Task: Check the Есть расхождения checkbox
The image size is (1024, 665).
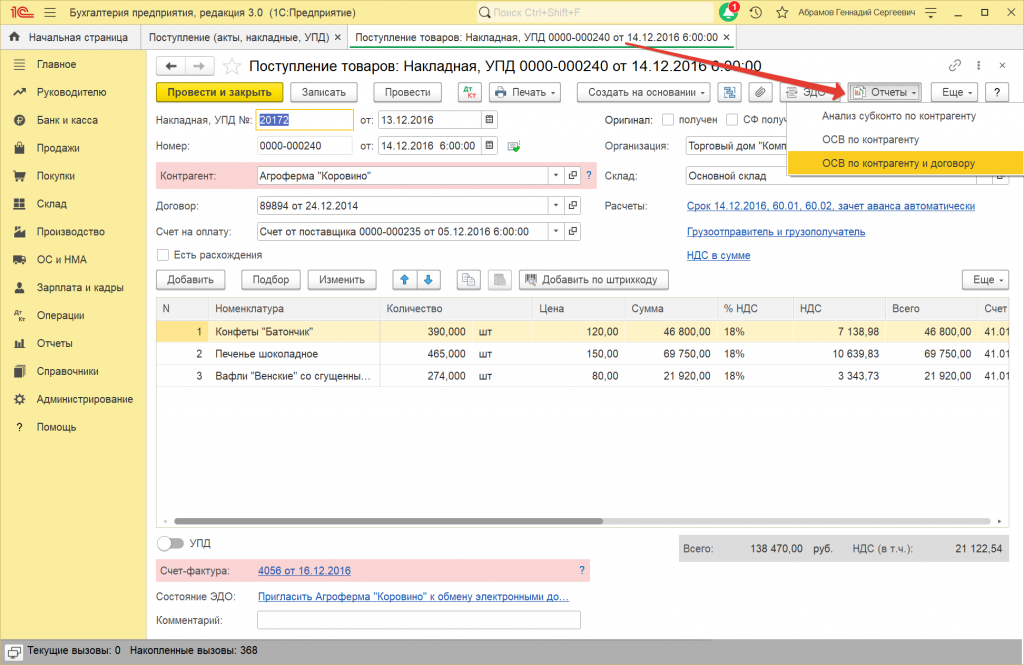Action: click(163, 255)
